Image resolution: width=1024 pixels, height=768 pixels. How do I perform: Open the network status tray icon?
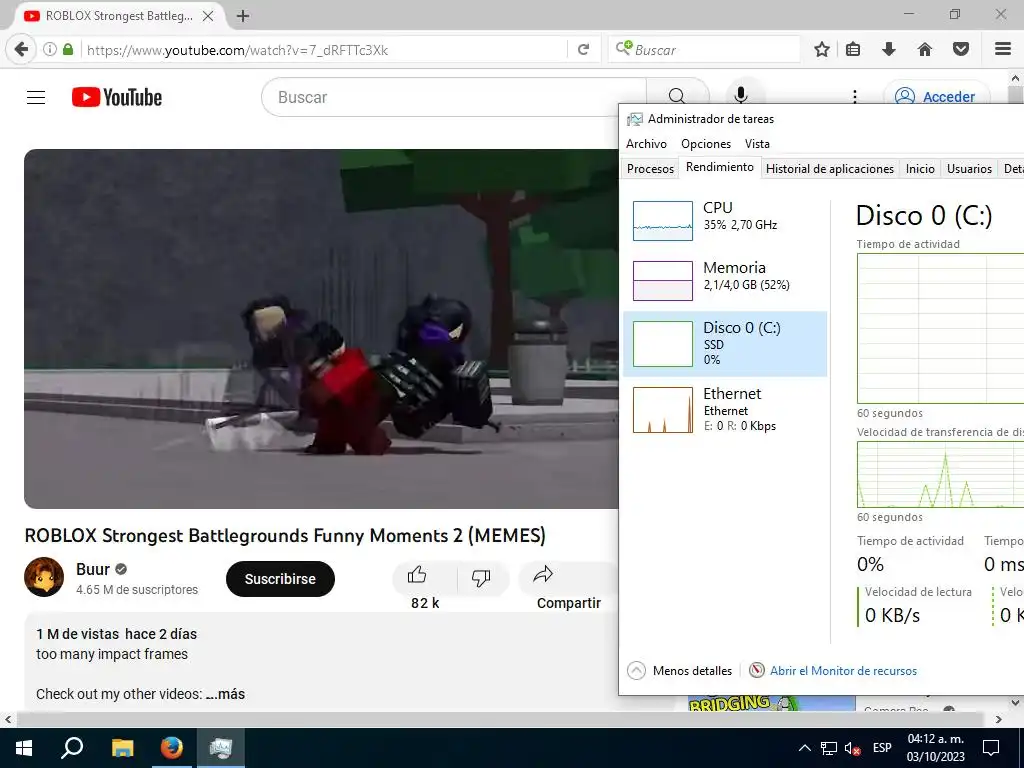pyautogui.click(x=829, y=748)
